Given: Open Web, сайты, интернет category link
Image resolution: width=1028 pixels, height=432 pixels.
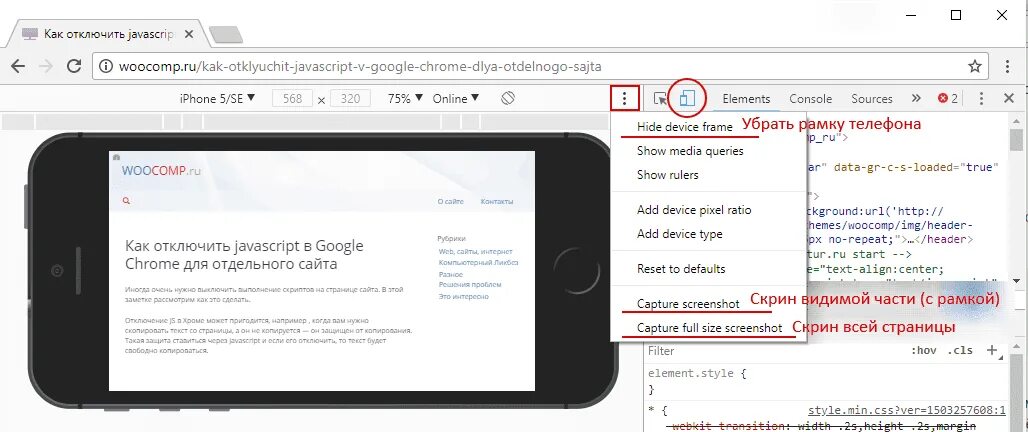Looking at the screenshot, I should (475, 252).
